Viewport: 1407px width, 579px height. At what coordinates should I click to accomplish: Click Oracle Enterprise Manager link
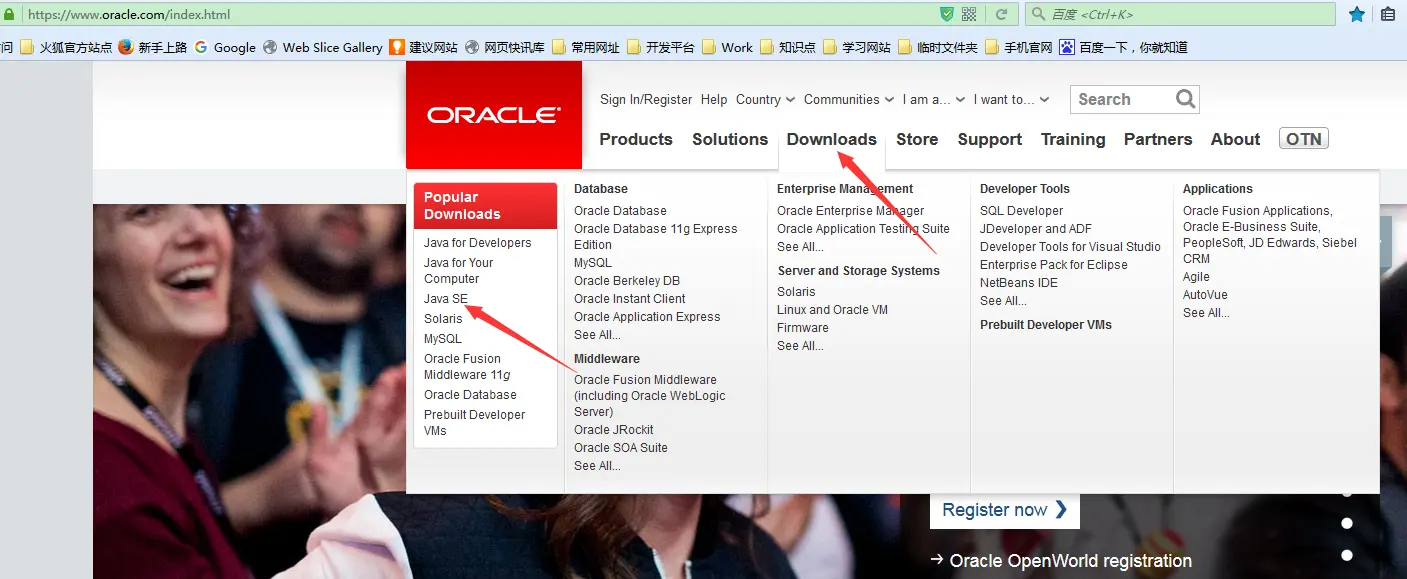pyautogui.click(x=851, y=211)
